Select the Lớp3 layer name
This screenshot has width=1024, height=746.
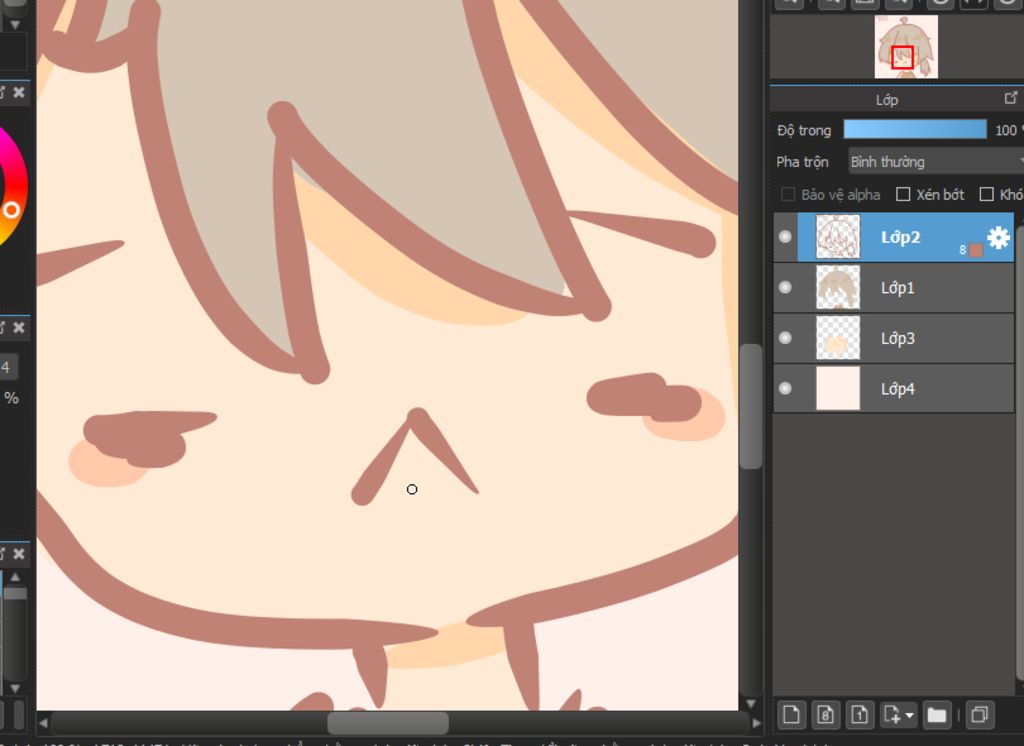point(897,338)
